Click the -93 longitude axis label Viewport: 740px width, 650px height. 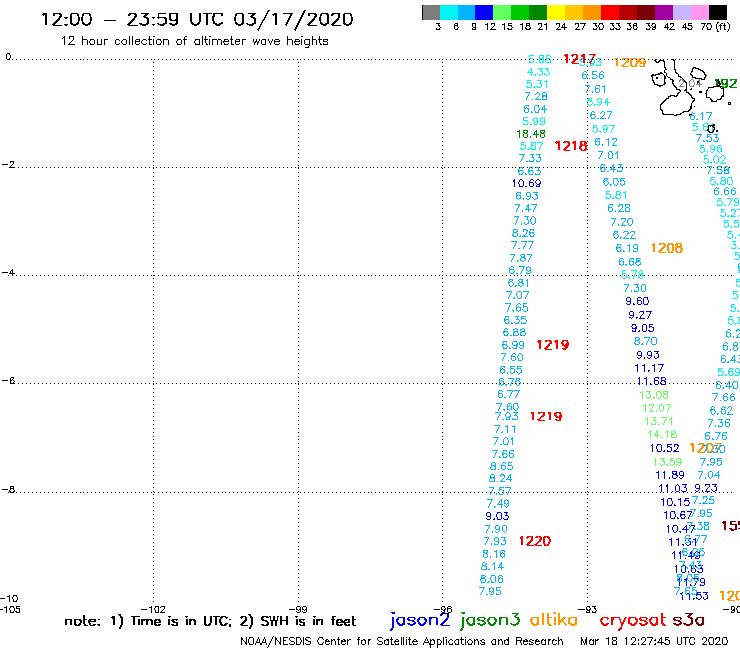coord(588,609)
